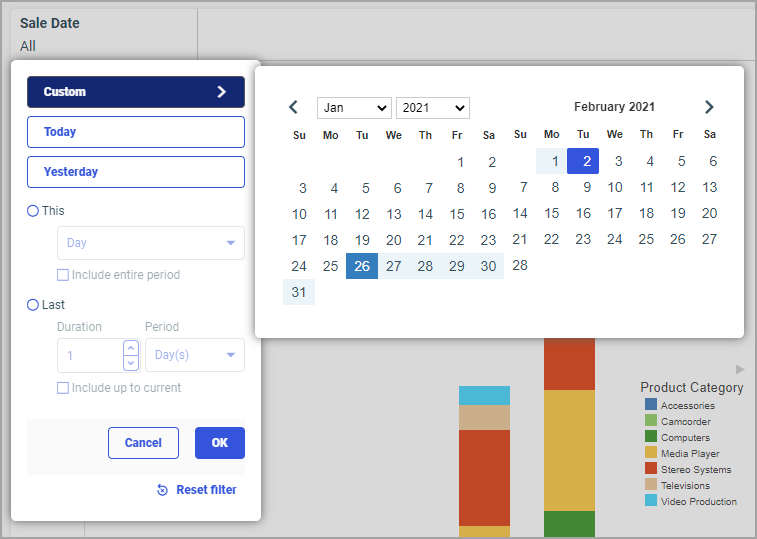Click the Televisions legend color swatch
This screenshot has width=757, height=539.
tap(651, 485)
